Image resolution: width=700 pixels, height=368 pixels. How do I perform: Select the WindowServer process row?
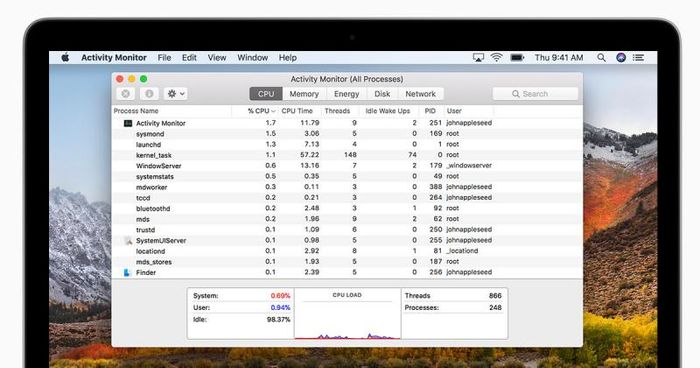pos(347,166)
